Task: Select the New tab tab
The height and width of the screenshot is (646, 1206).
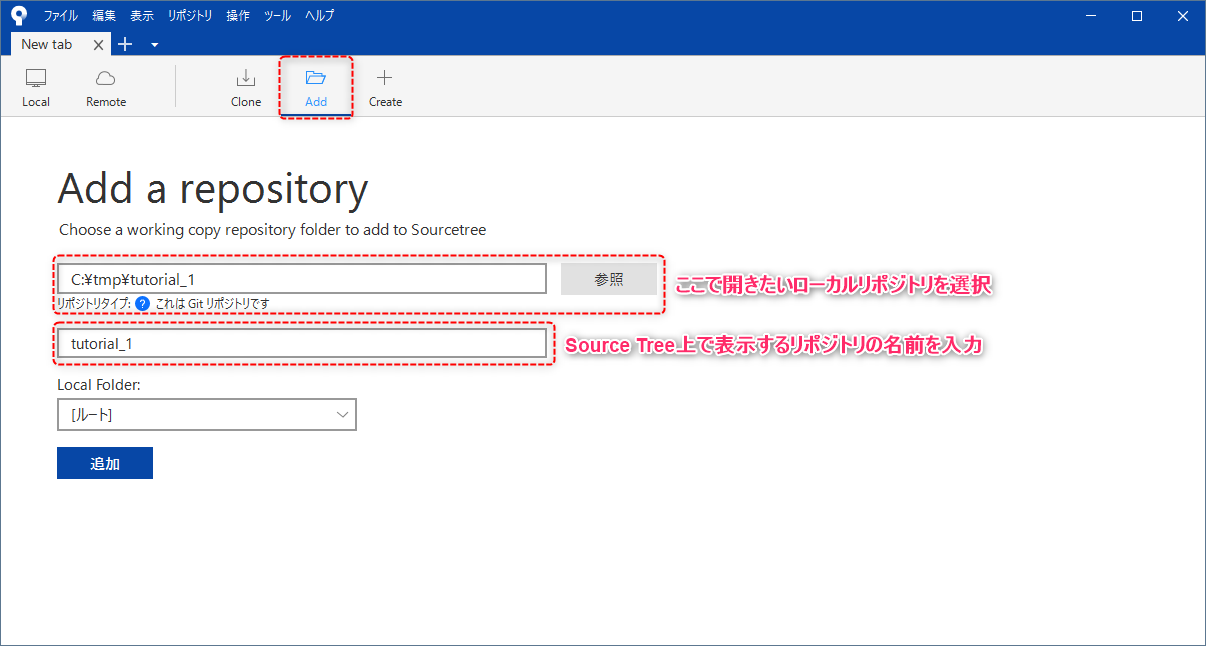Action: point(47,44)
